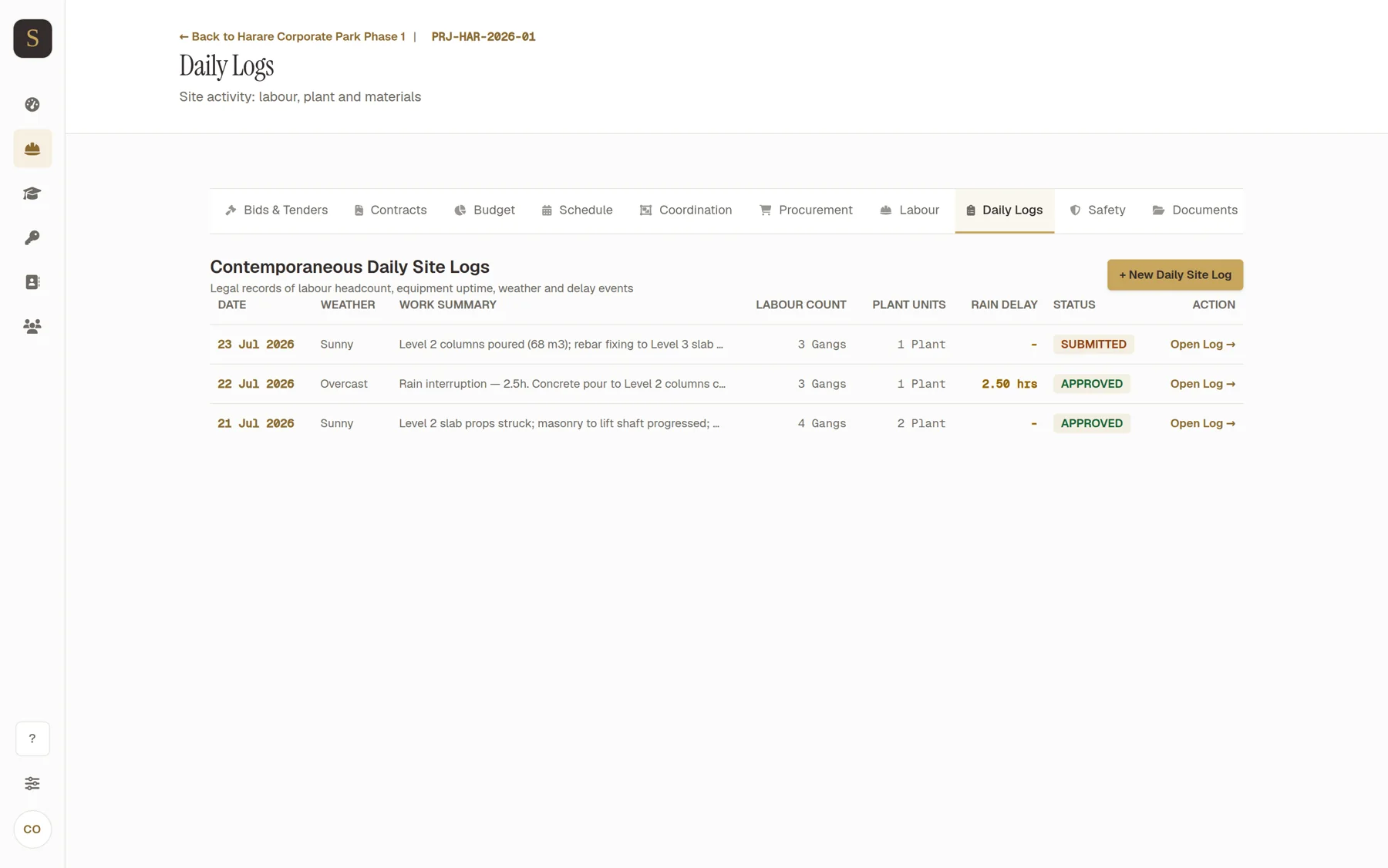The width and height of the screenshot is (1388, 868).
Task: Switch to the Bids & Tenders tab
Action: click(276, 210)
